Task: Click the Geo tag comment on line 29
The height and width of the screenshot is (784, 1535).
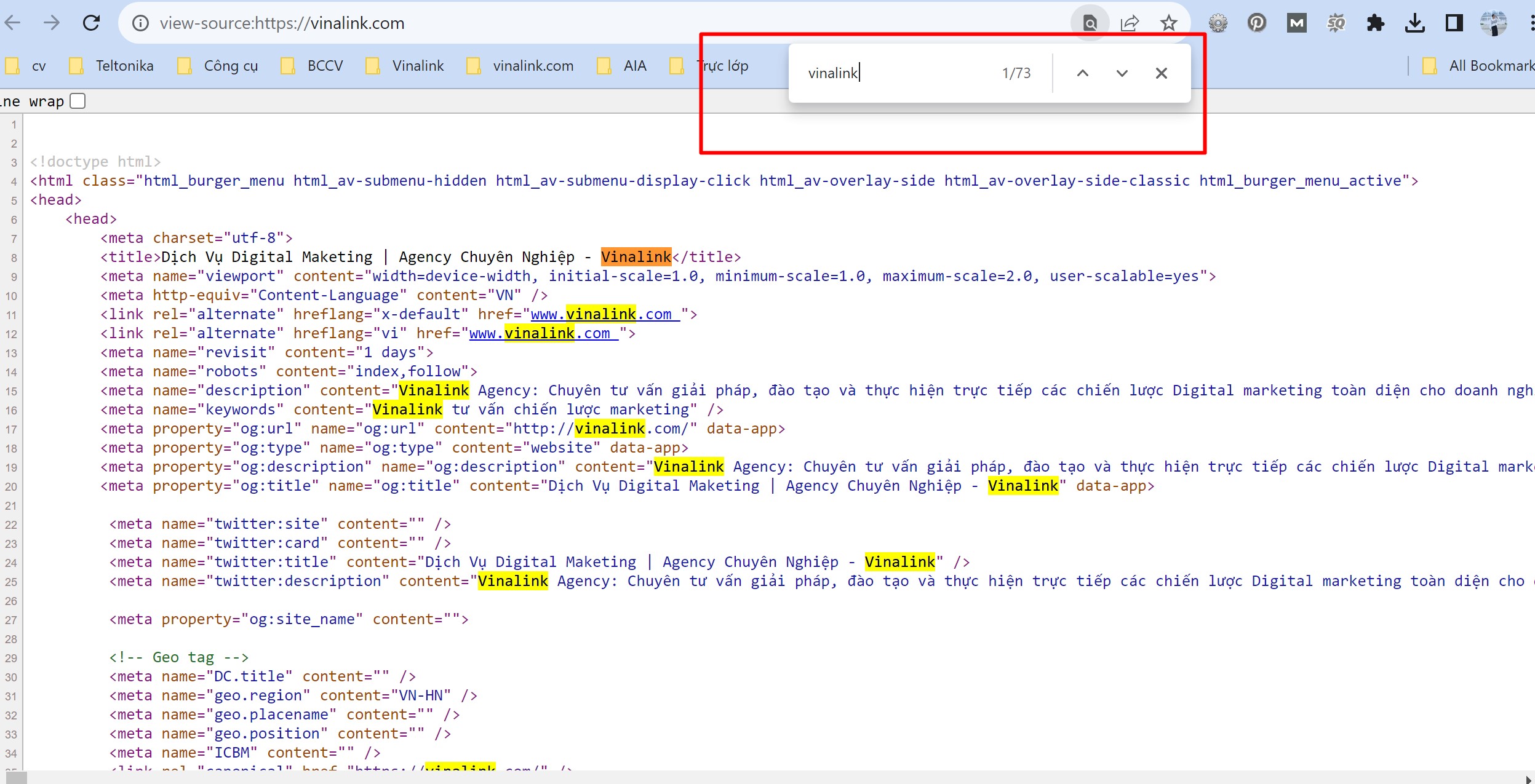Action: point(179,657)
